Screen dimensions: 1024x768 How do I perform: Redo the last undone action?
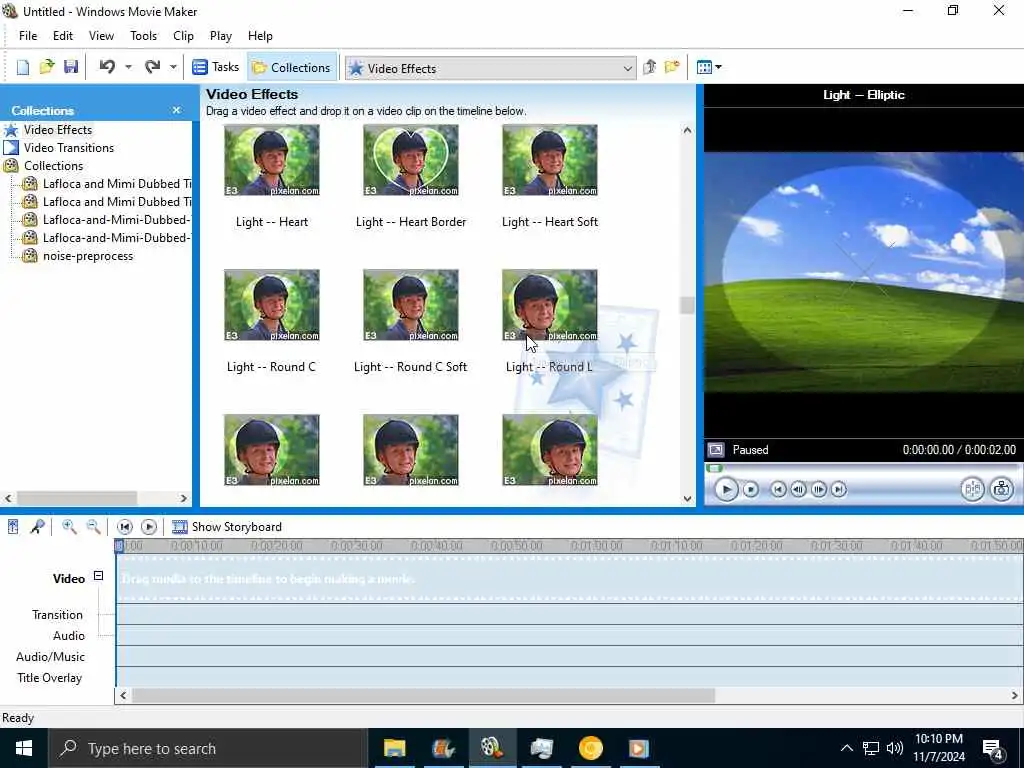pyautogui.click(x=153, y=67)
